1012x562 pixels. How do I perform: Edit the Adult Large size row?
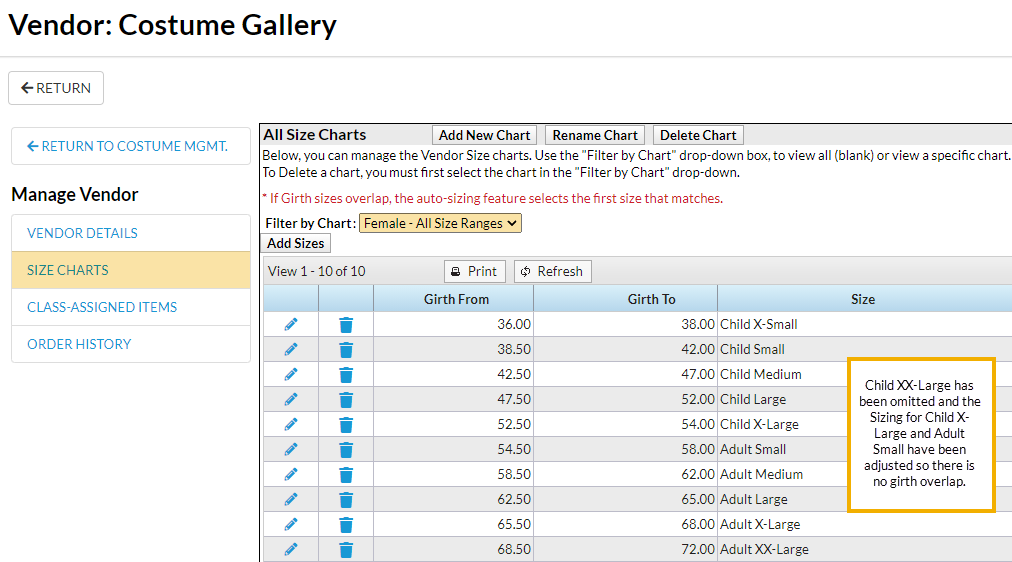coord(291,499)
